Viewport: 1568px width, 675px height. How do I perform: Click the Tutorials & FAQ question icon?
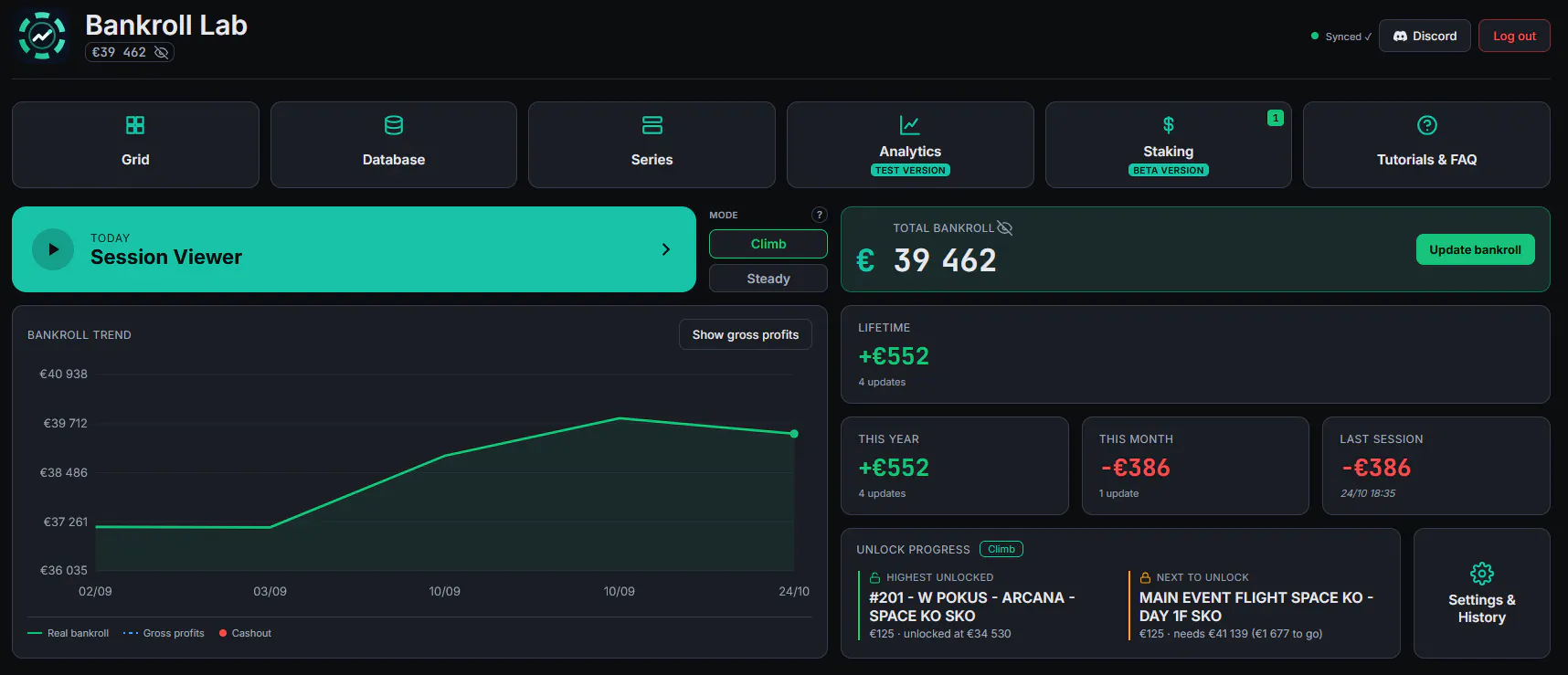click(x=1427, y=125)
